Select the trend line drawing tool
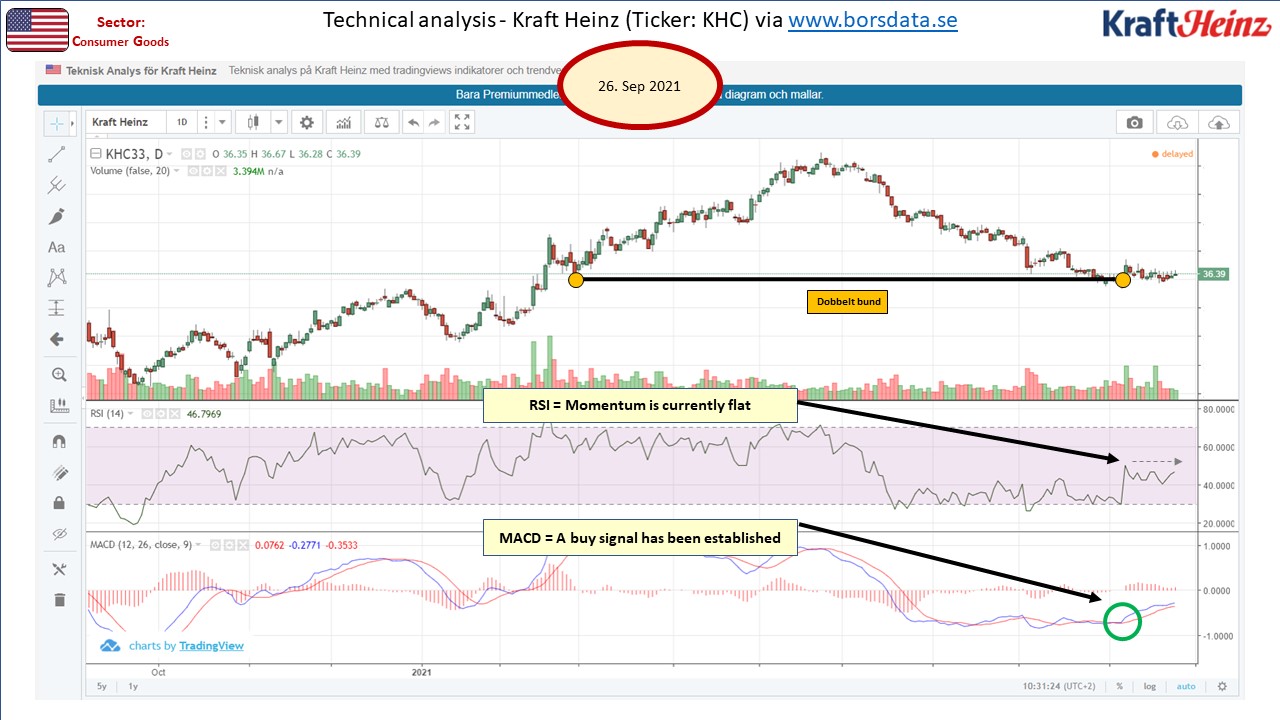This screenshot has height=720, width=1280. coord(56,155)
